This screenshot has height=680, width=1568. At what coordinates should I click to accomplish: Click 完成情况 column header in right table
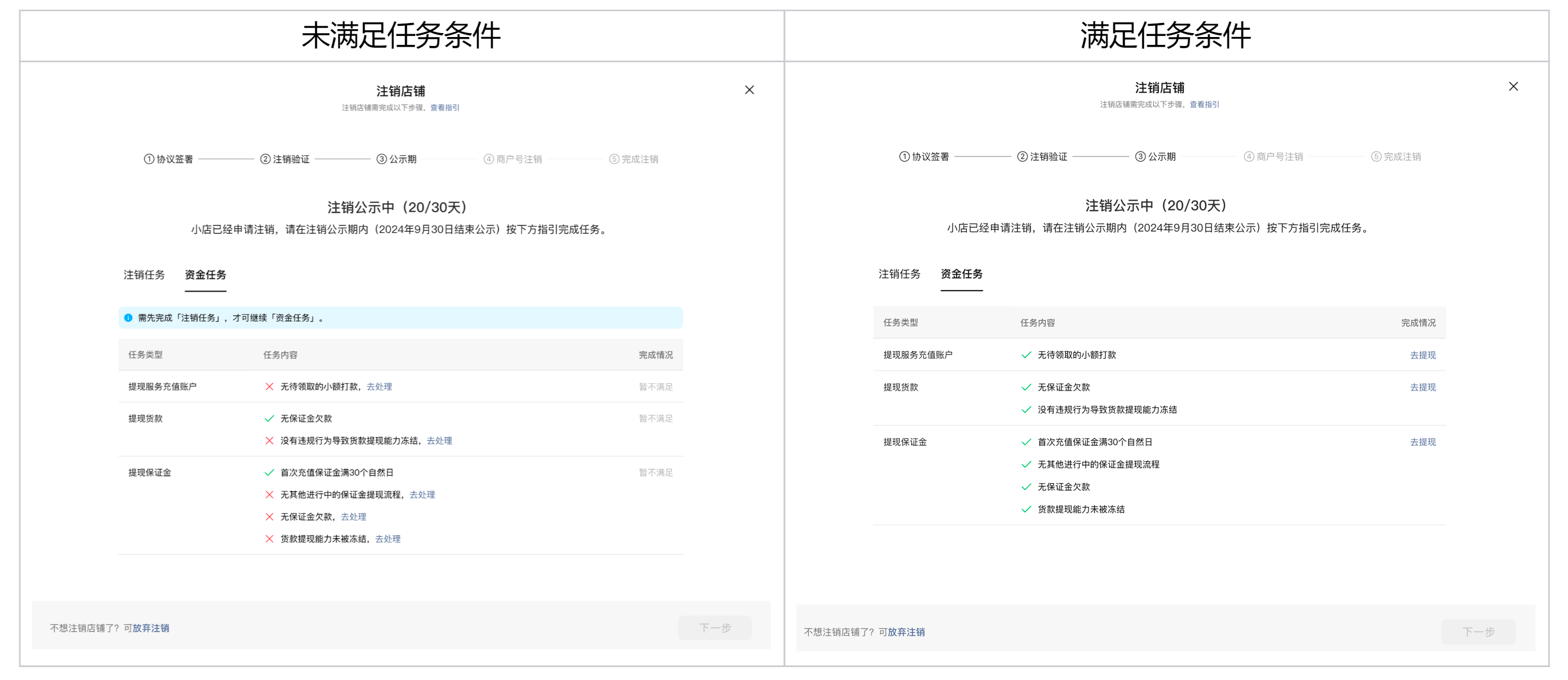(x=1418, y=323)
